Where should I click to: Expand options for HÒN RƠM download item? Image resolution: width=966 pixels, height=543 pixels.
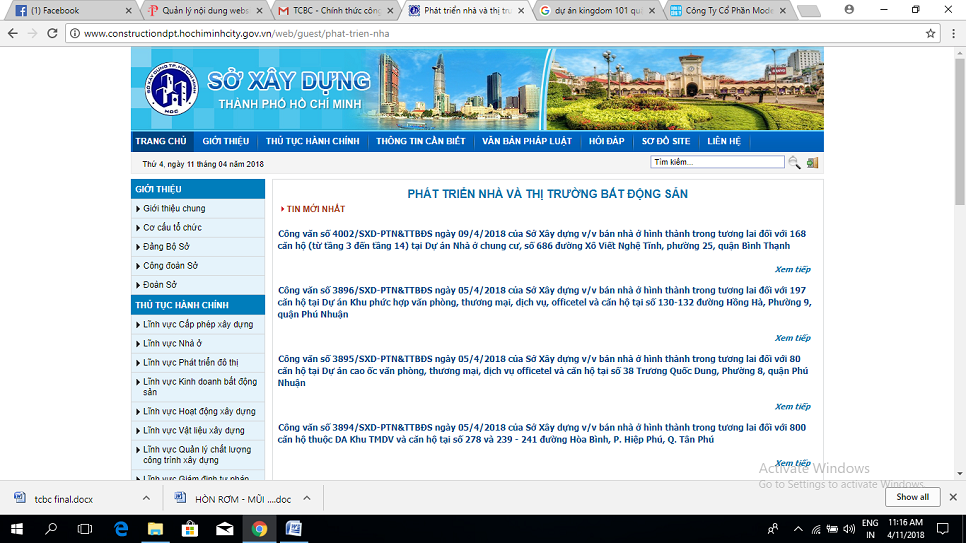tap(307, 497)
